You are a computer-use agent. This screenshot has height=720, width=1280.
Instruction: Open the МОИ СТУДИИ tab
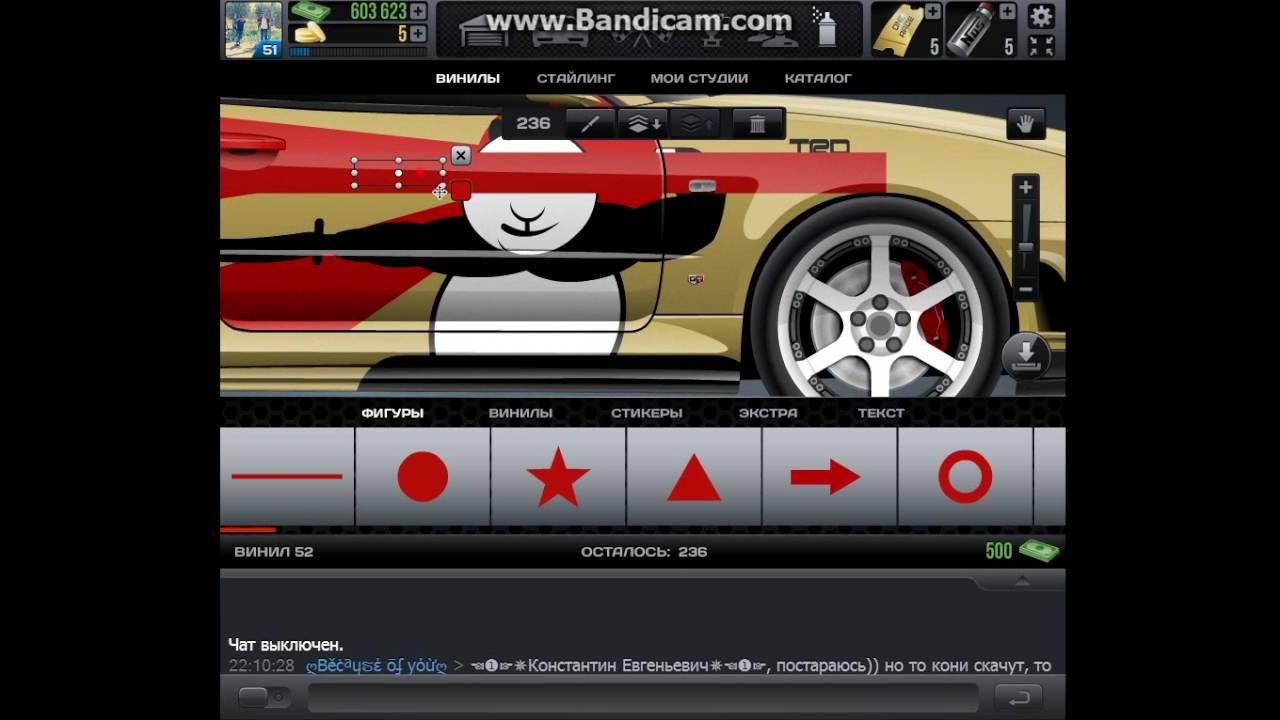(x=699, y=78)
